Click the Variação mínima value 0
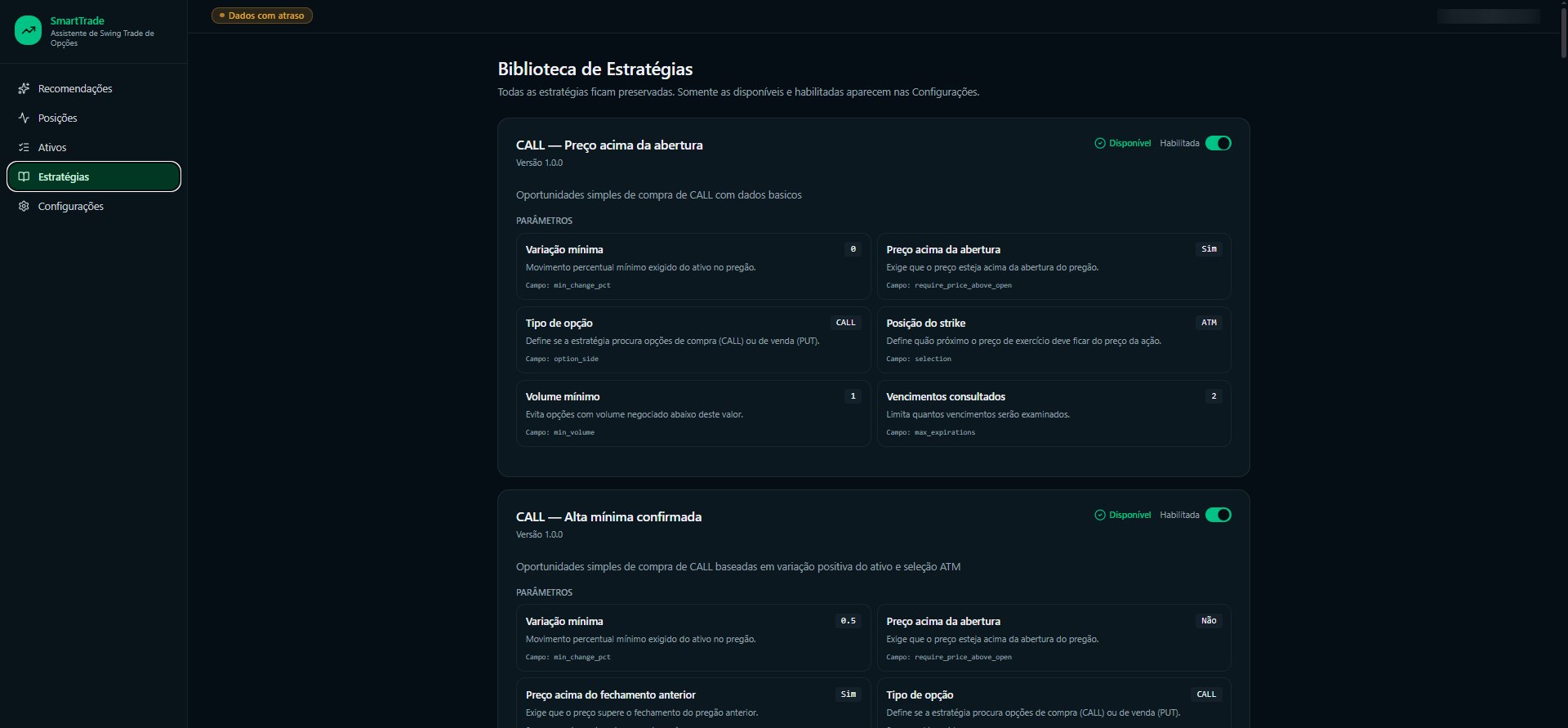Viewport: 1568px width, 728px height. pos(853,249)
